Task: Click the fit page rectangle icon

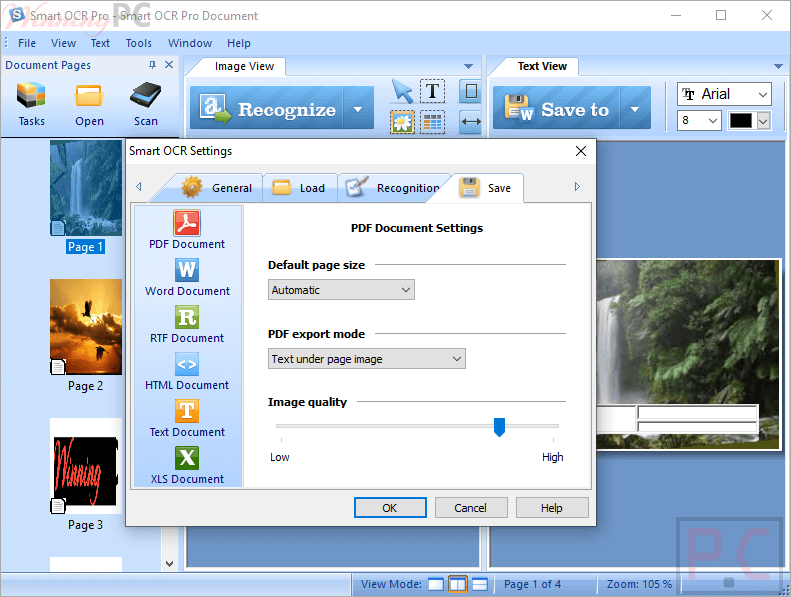Action: [471, 91]
